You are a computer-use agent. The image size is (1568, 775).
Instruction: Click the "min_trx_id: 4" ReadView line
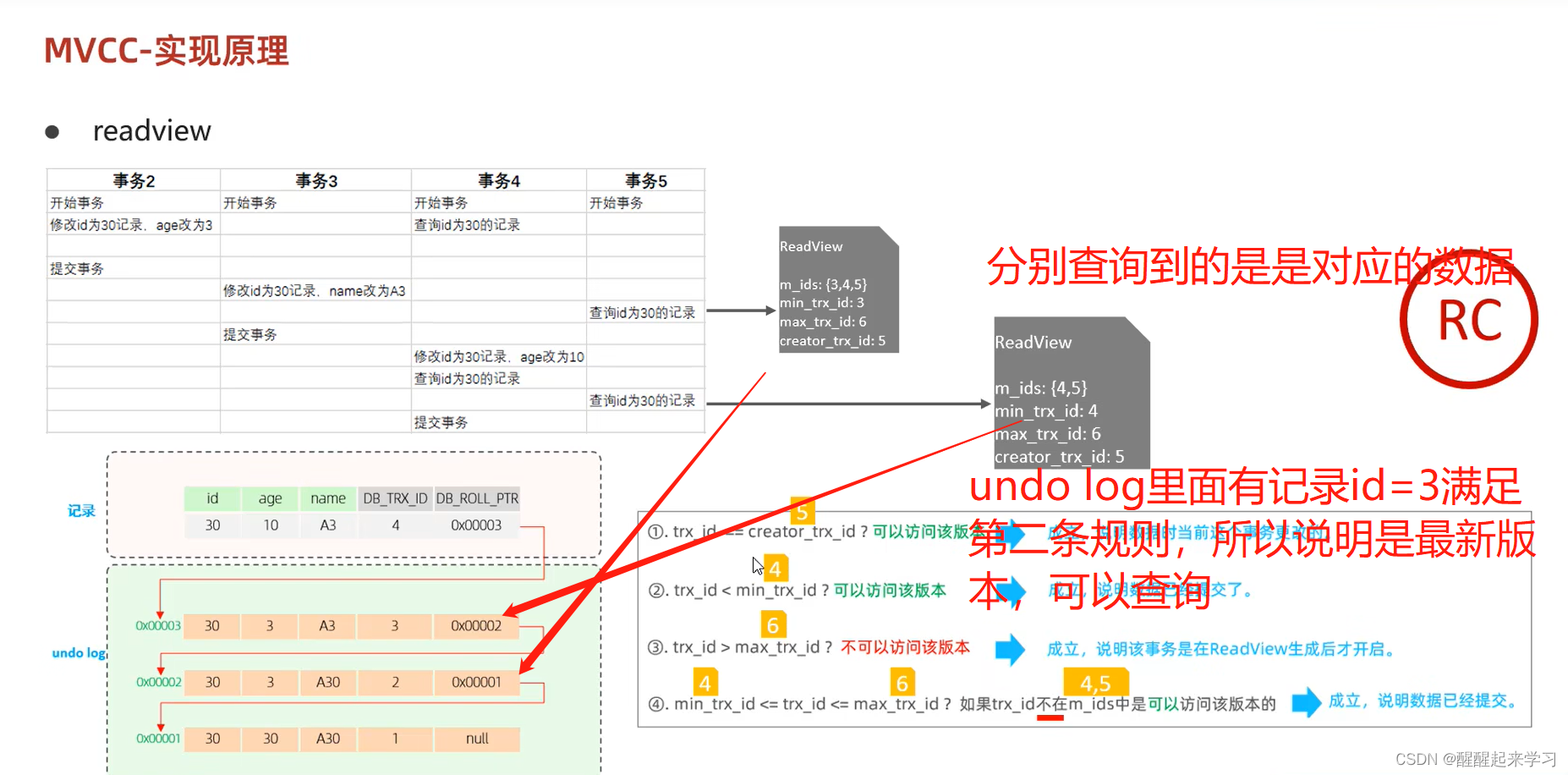pos(1046,411)
